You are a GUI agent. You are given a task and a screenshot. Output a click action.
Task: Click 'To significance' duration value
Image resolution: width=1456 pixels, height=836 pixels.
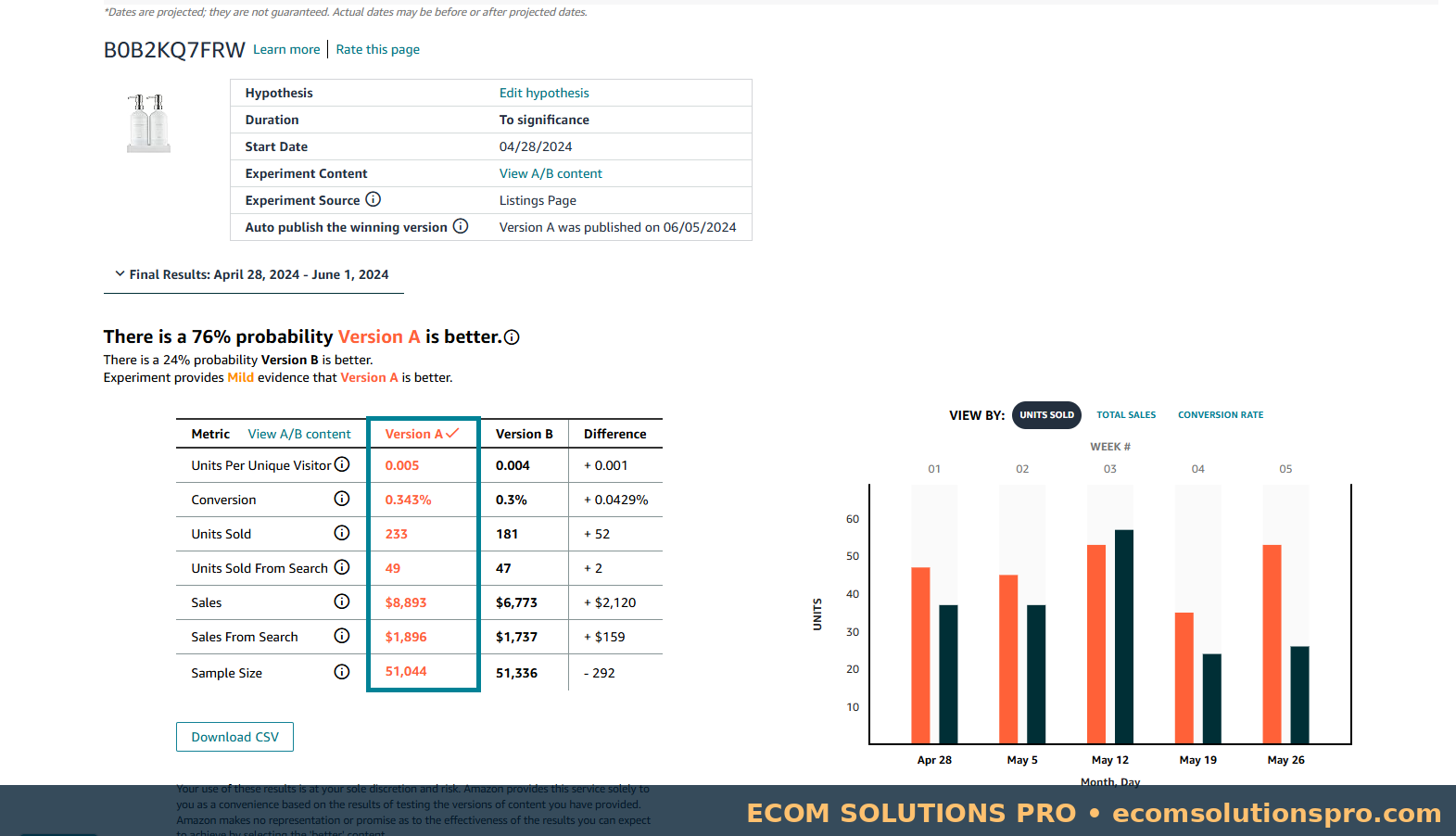tap(544, 120)
